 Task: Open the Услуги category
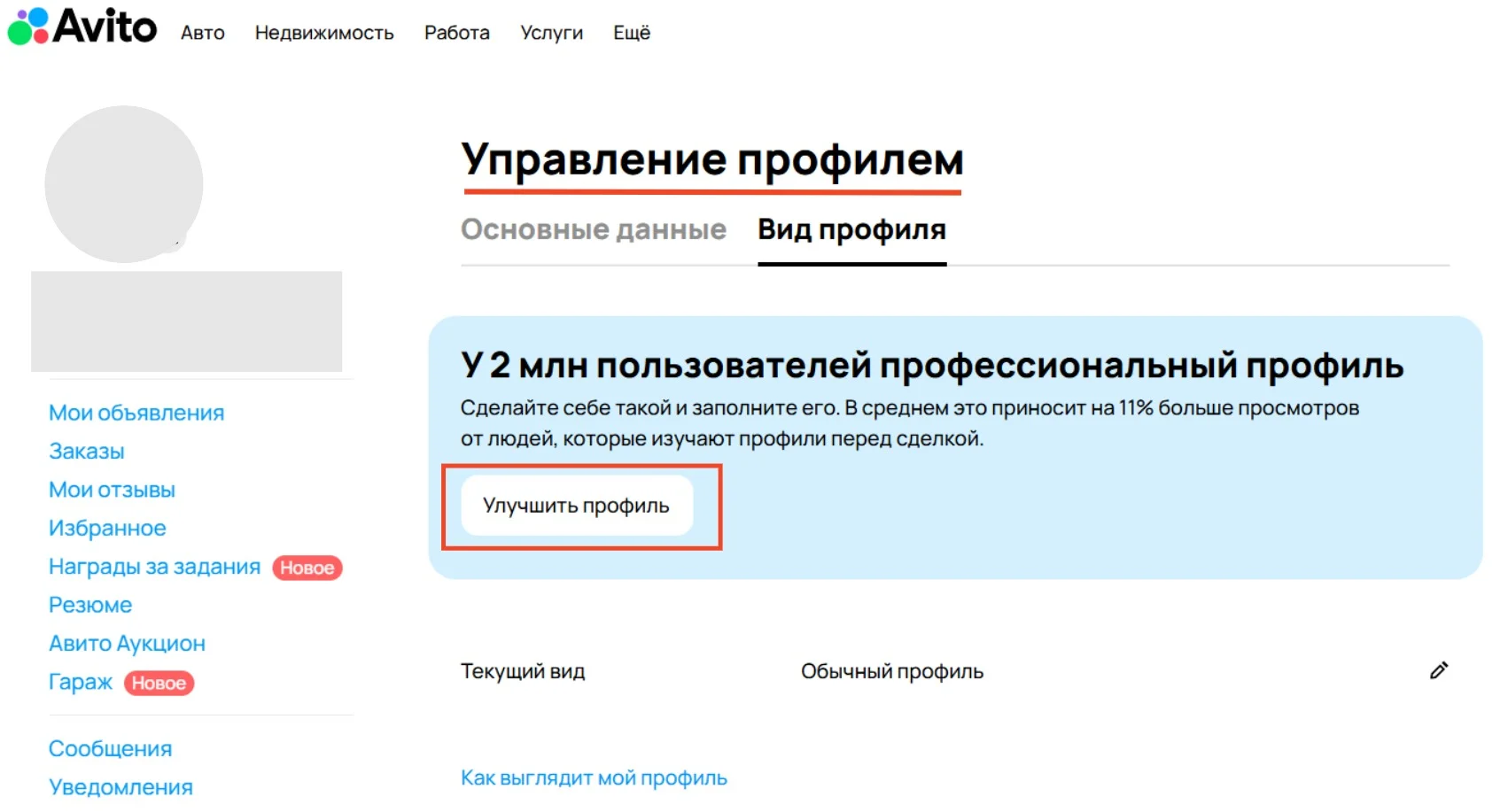(x=550, y=33)
